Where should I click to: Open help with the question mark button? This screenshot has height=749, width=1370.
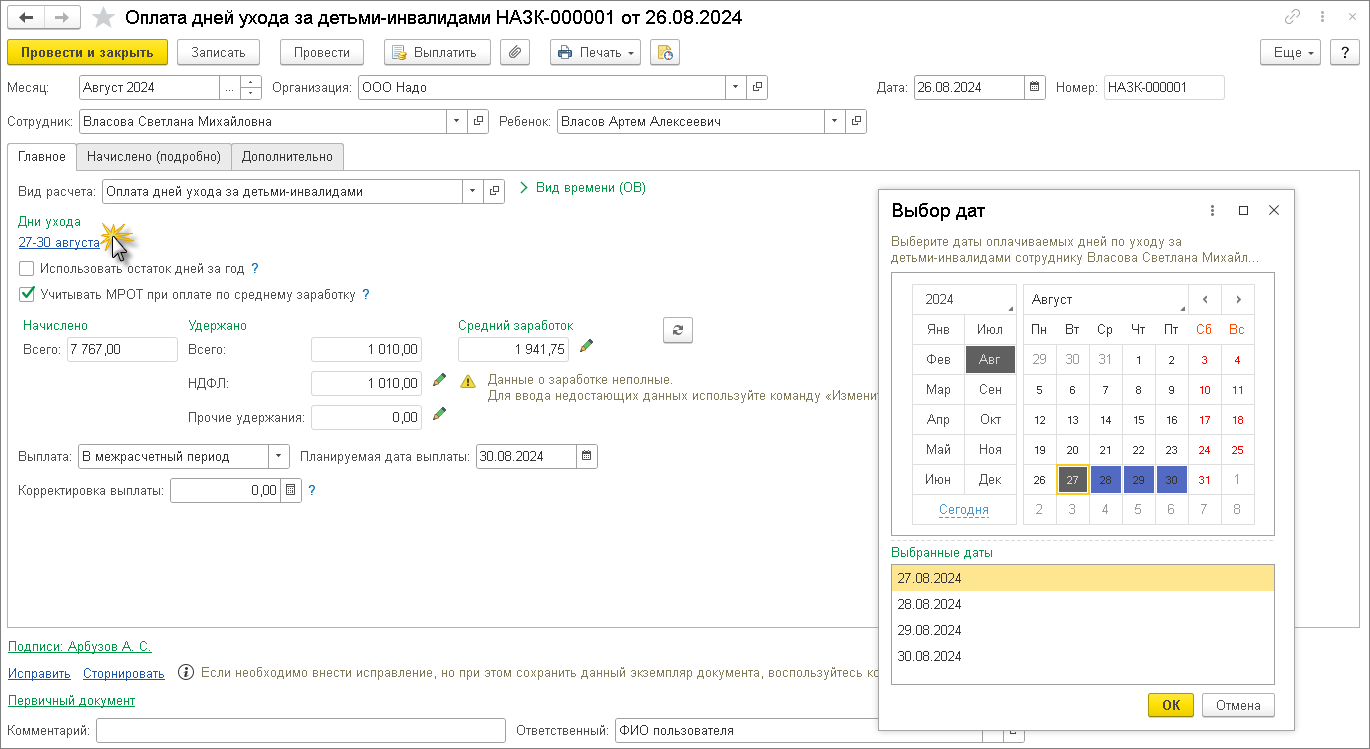click(x=1345, y=52)
